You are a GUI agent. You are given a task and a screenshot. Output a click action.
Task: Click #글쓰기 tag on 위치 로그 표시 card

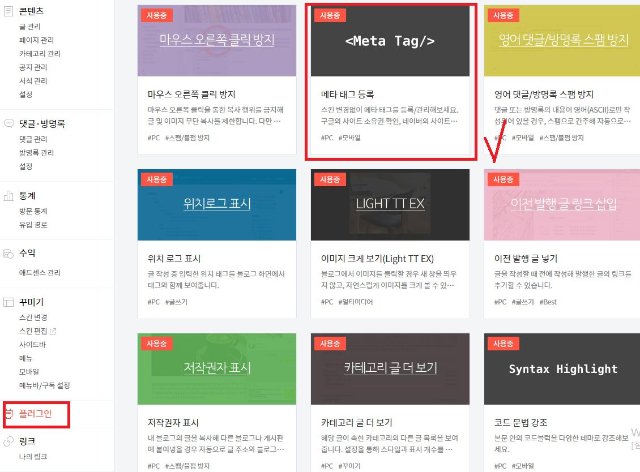(x=176, y=302)
